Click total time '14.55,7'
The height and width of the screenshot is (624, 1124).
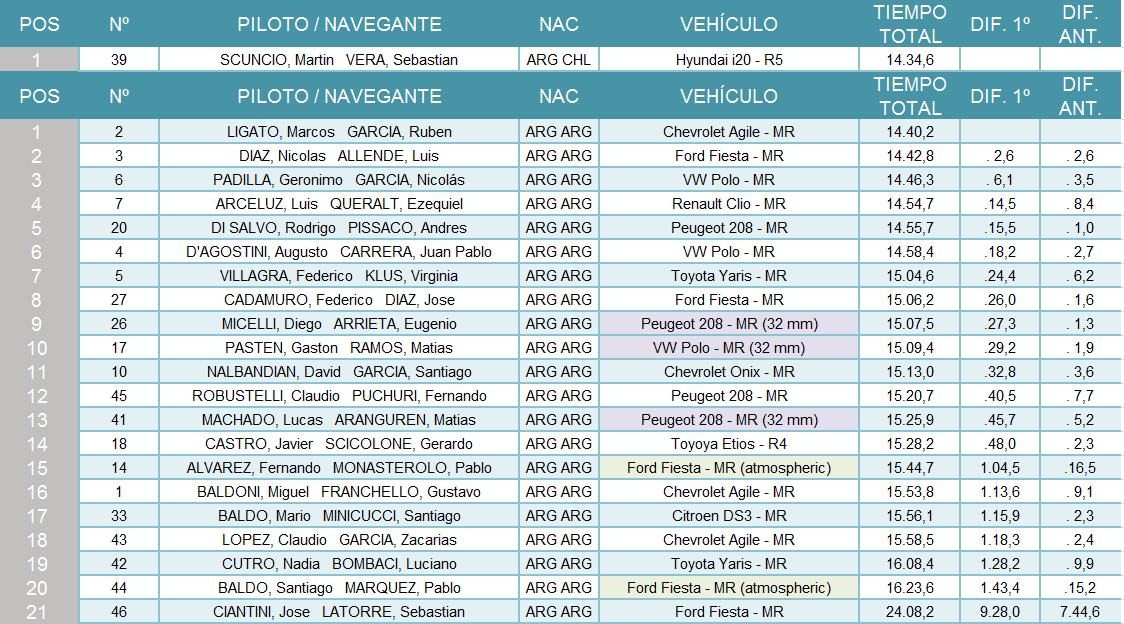tap(910, 228)
